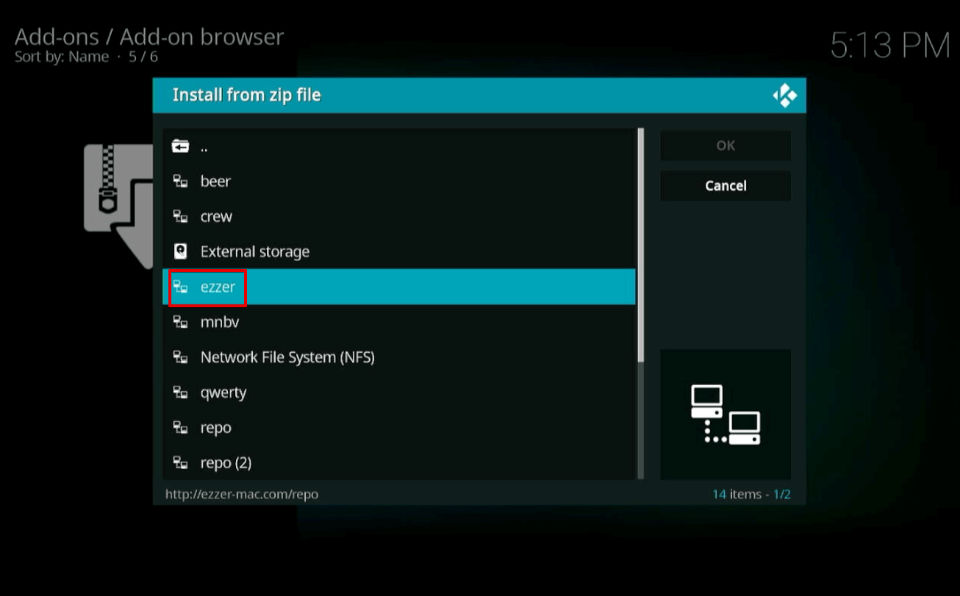Click the drive icon beside External storage
Screen dimensions: 960x596
[x=180, y=251]
